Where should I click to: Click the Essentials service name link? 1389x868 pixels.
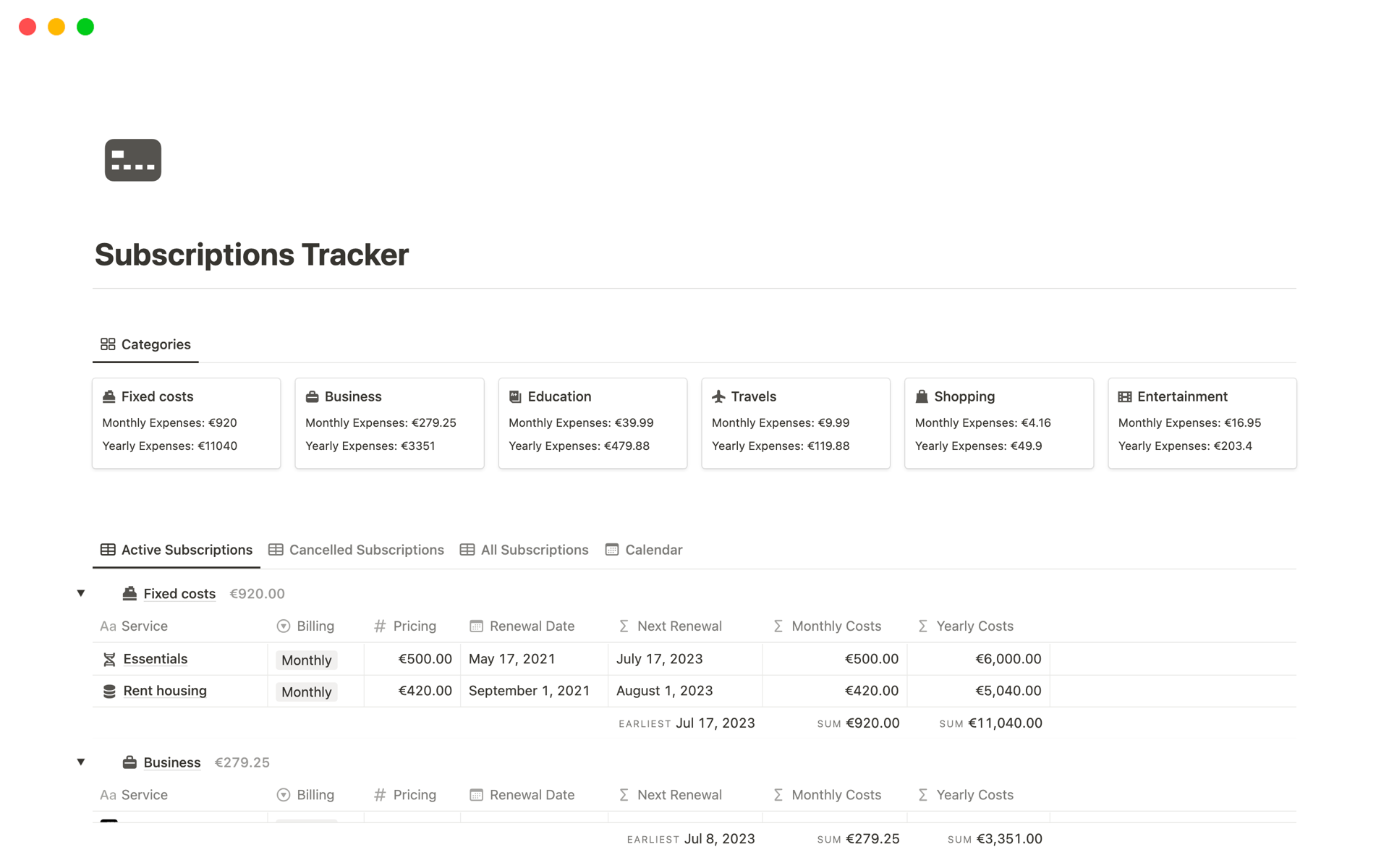155,658
